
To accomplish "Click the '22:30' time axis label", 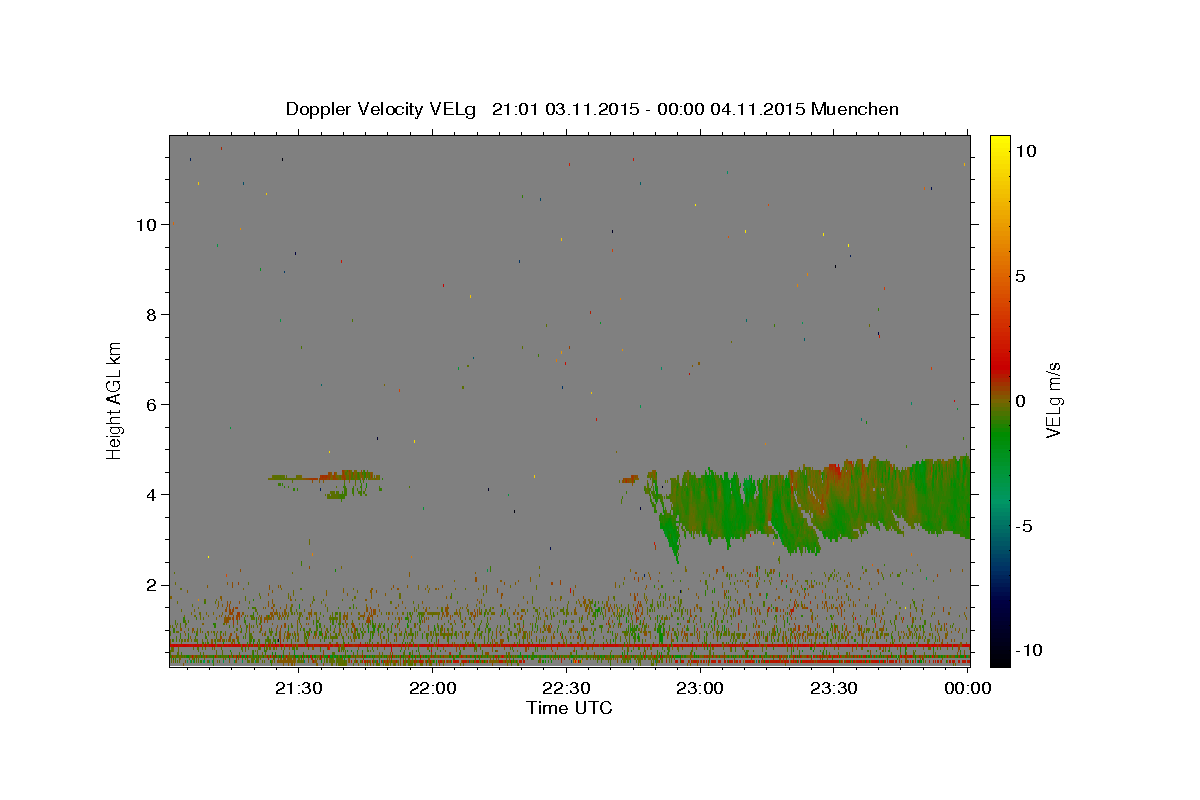I will pos(566,687).
